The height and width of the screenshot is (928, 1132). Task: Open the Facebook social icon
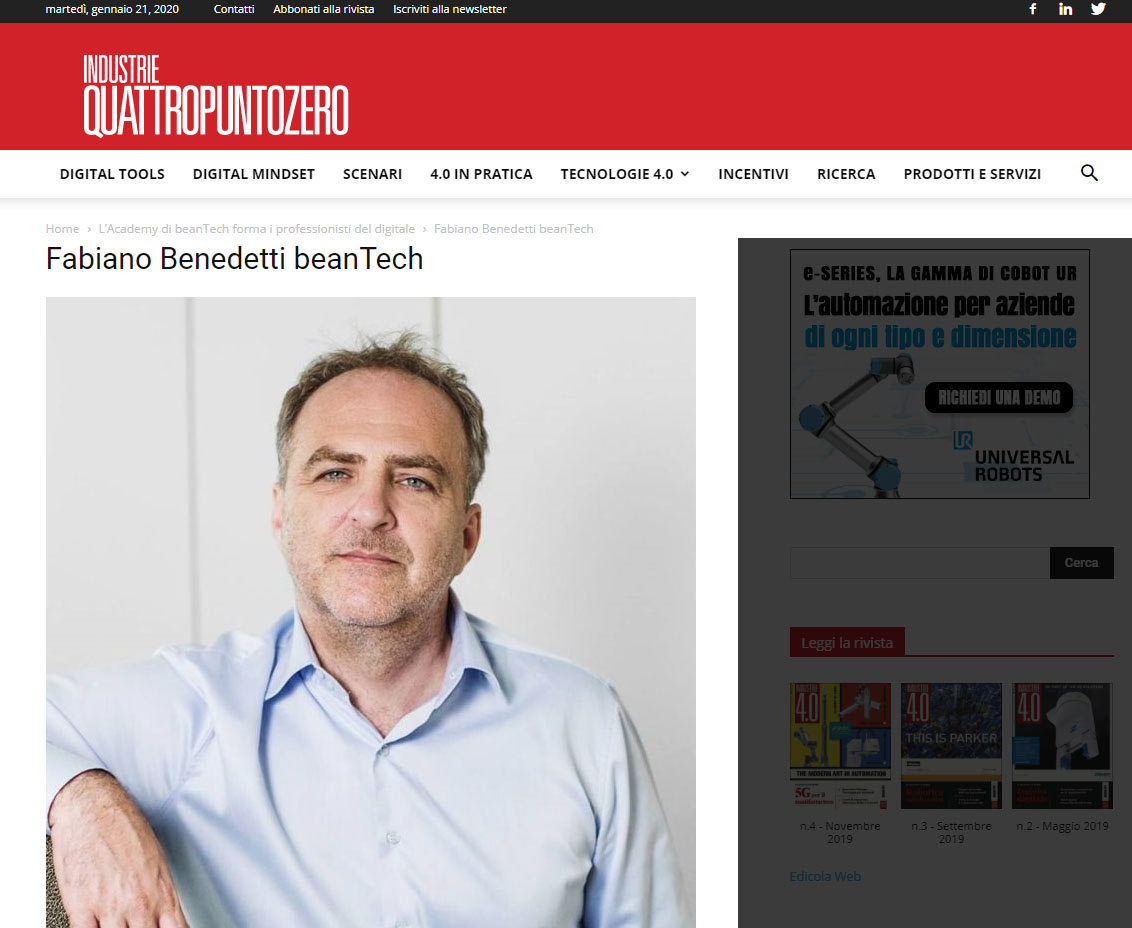(x=1033, y=9)
